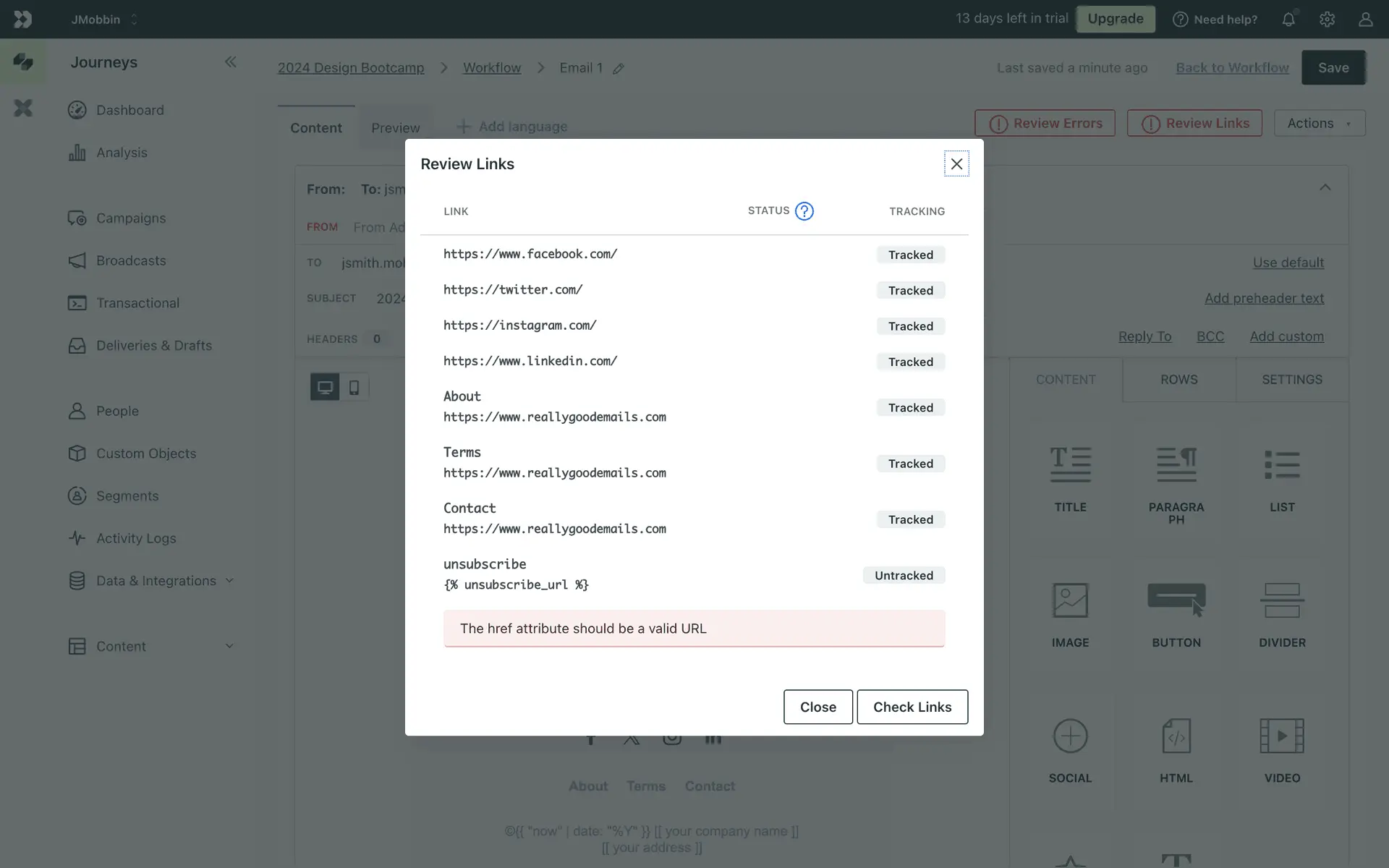Expand Data & Integrations menu
Viewport: 1389px width, 868px height.
tap(229, 581)
